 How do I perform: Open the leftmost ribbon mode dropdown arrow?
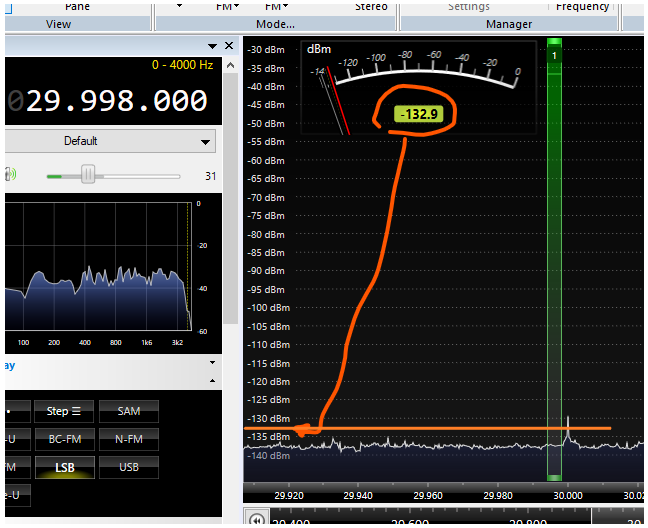179,6
